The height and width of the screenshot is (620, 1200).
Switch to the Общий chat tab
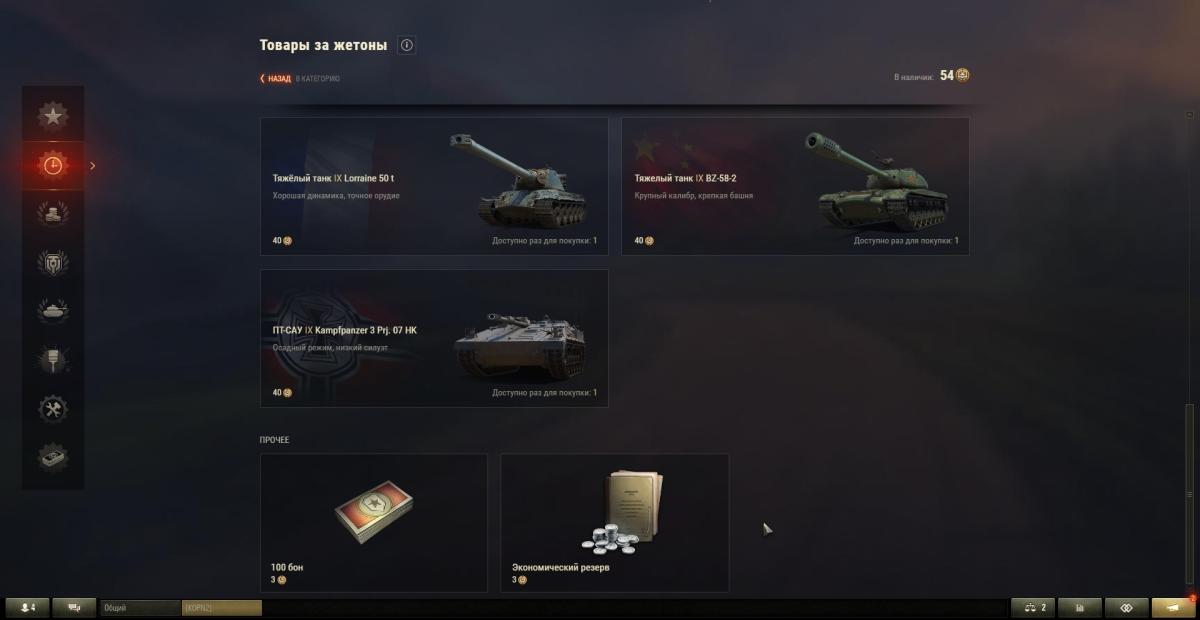(x=139, y=608)
